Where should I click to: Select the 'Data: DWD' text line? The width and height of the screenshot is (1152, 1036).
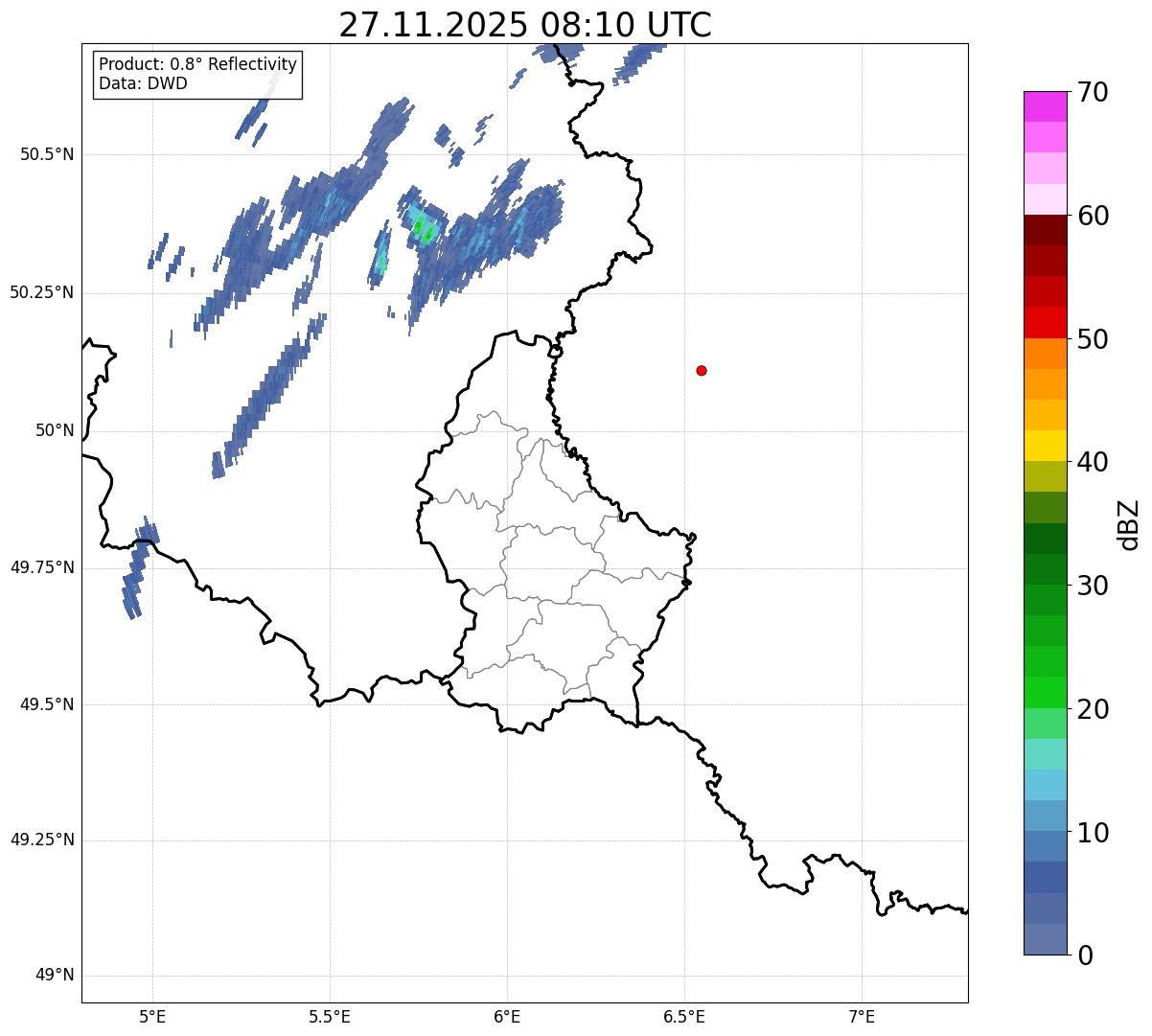(143, 83)
